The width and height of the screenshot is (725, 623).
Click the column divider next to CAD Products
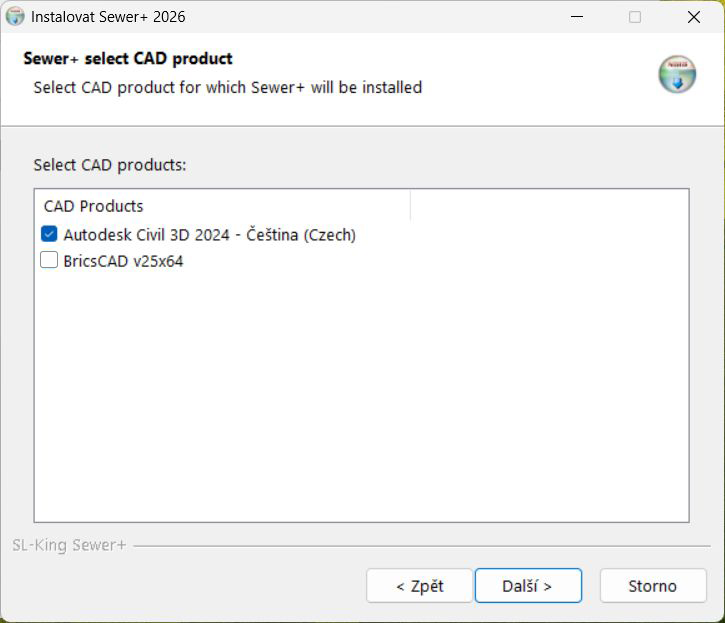pos(410,205)
